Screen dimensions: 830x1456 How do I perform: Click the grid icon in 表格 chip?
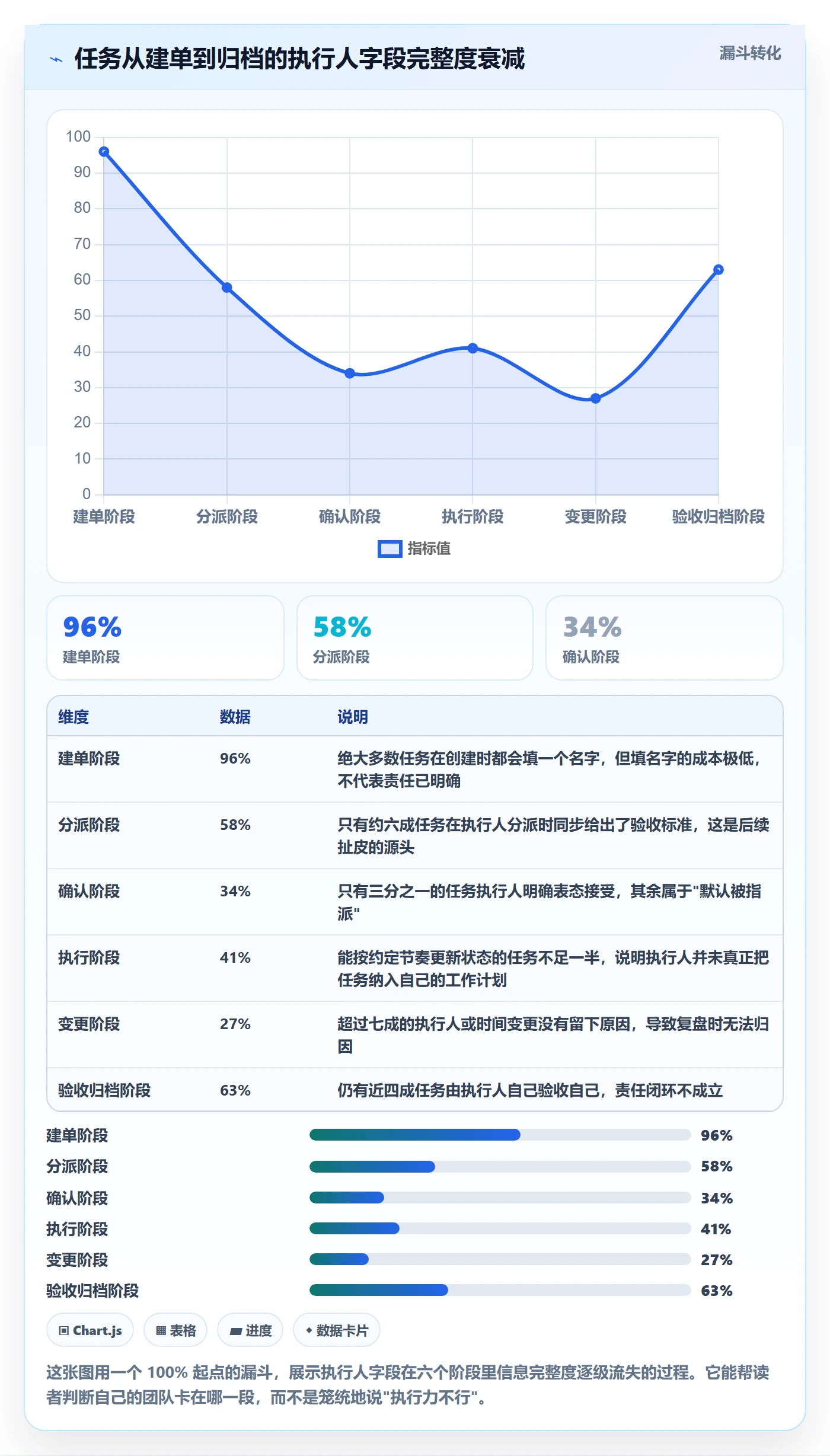[x=161, y=1331]
